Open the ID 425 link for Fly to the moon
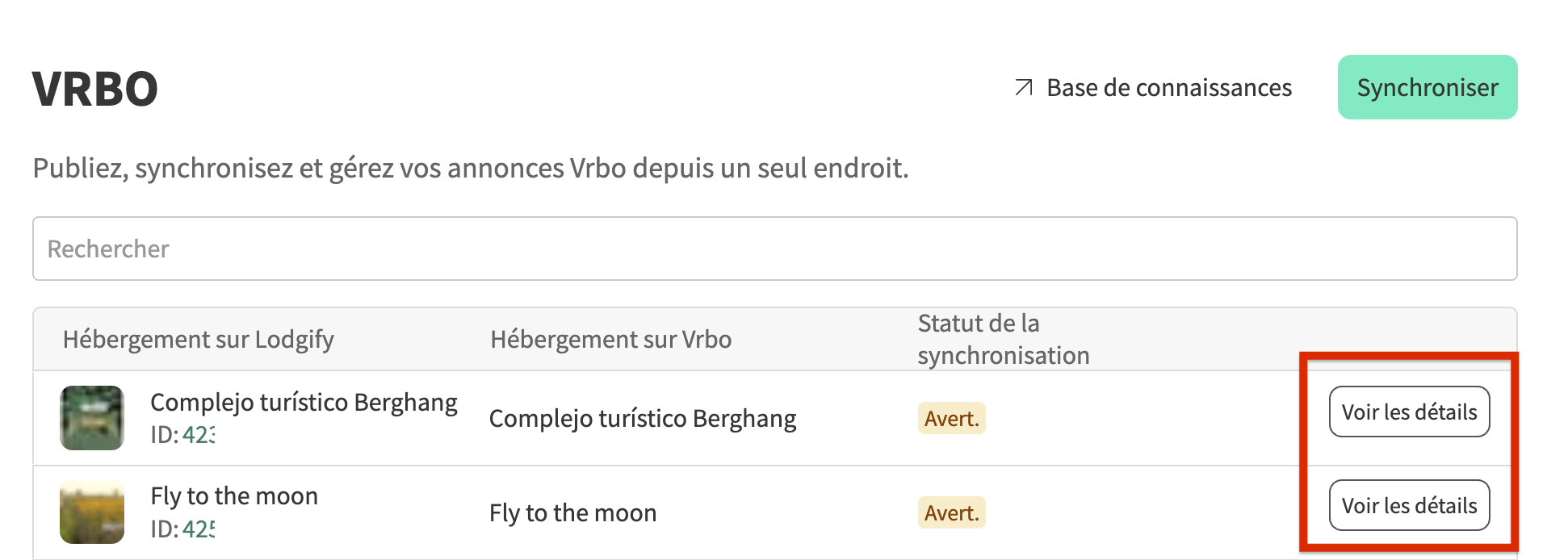1568x560 pixels. tap(198, 529)
